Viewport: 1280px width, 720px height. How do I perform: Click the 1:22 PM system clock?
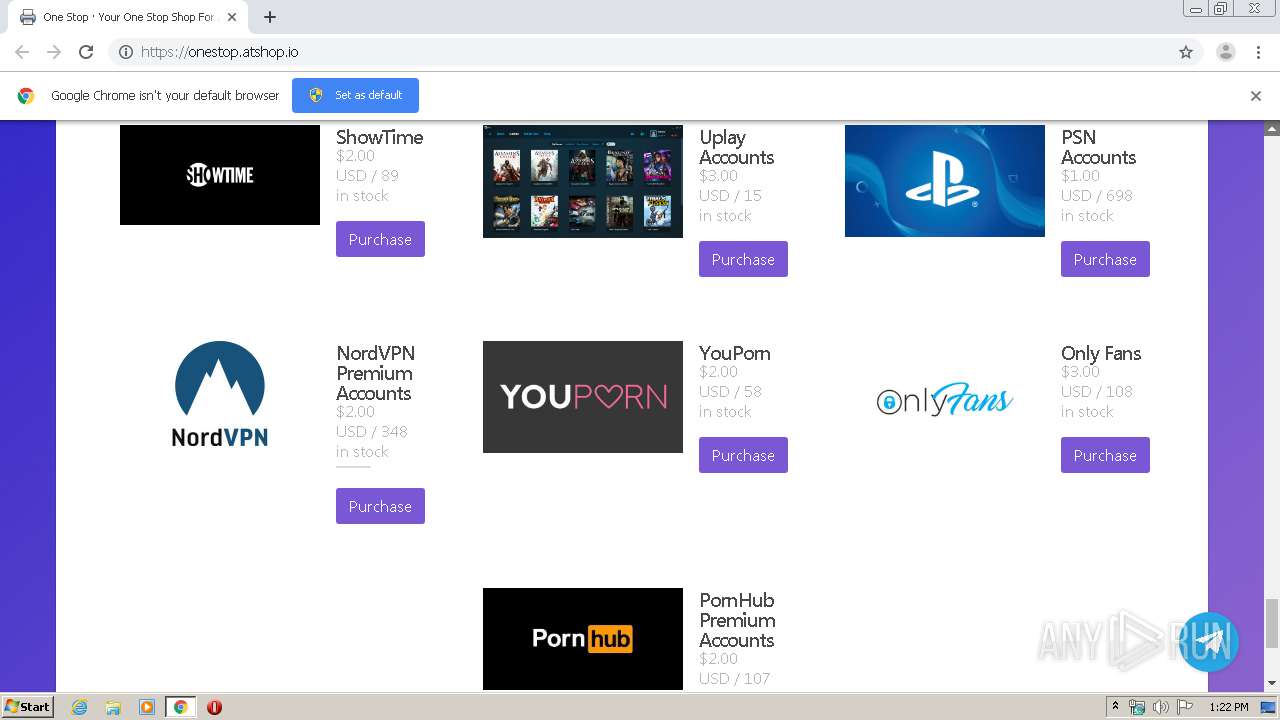tap(1228, 707)
